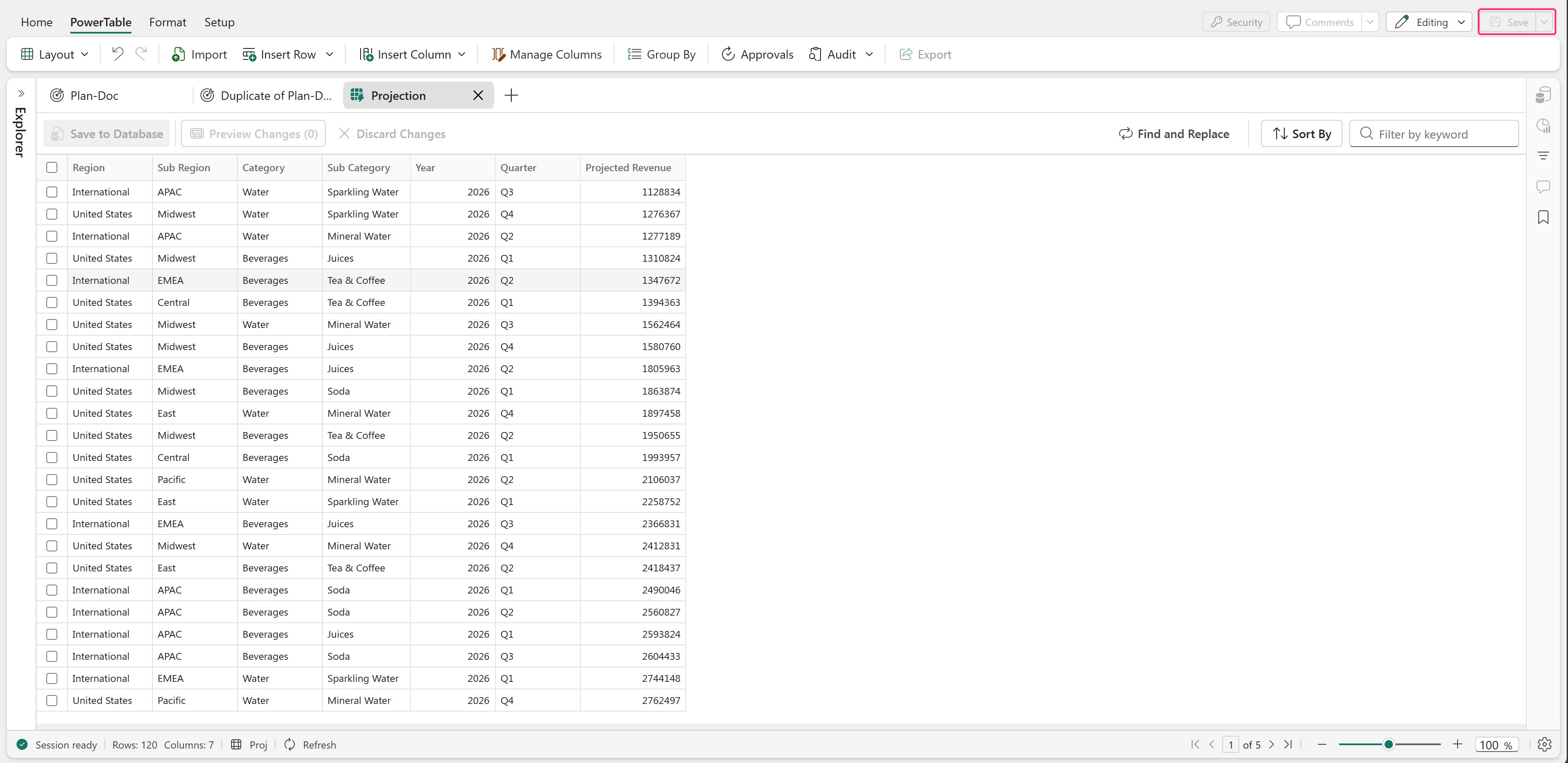The height and width of the screenshot is (763, 1568).
Task: Click the Group By icon
Action: click(x=634, y=54)
